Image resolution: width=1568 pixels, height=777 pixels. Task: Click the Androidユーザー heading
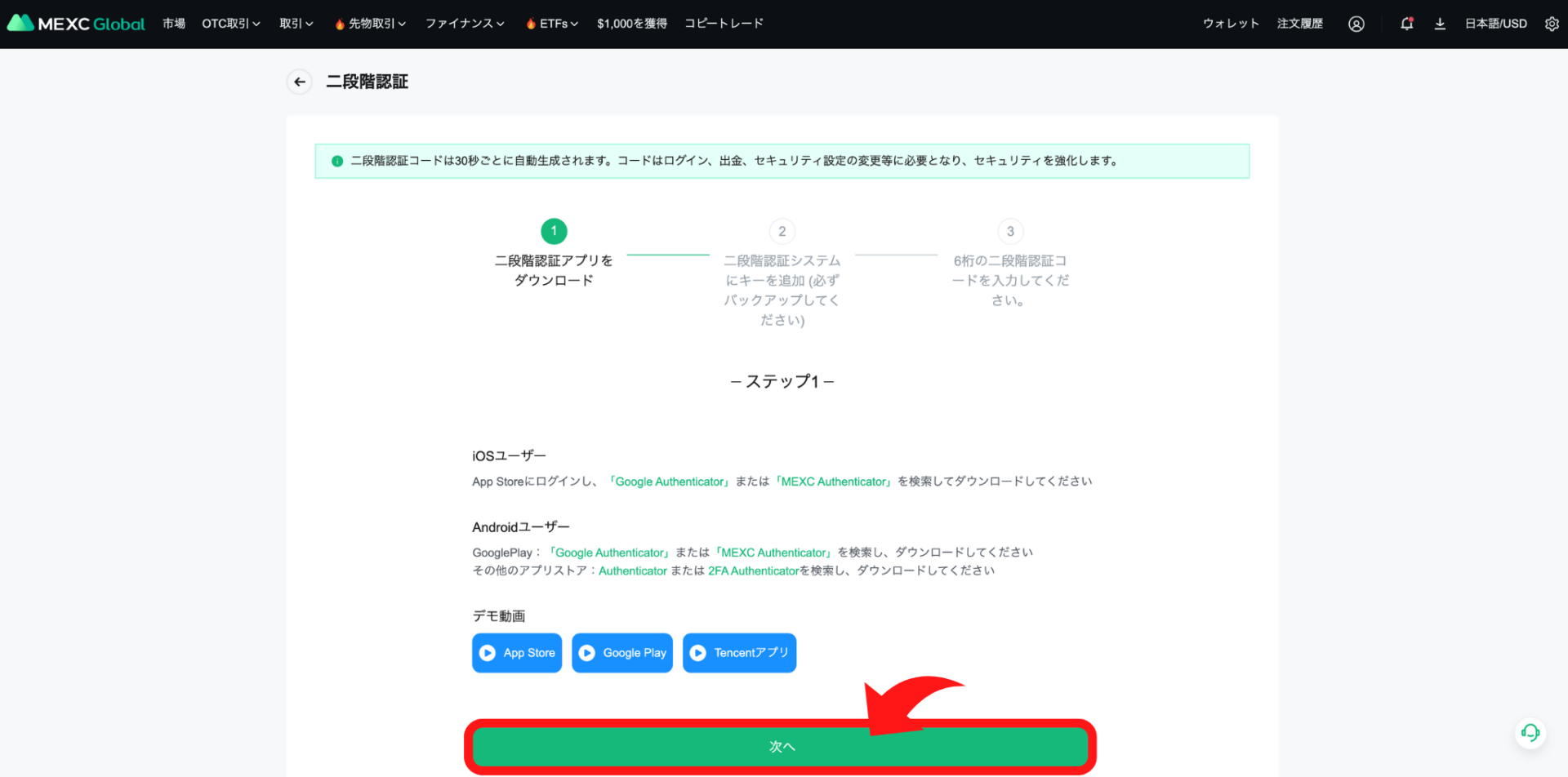pos(521,527)
